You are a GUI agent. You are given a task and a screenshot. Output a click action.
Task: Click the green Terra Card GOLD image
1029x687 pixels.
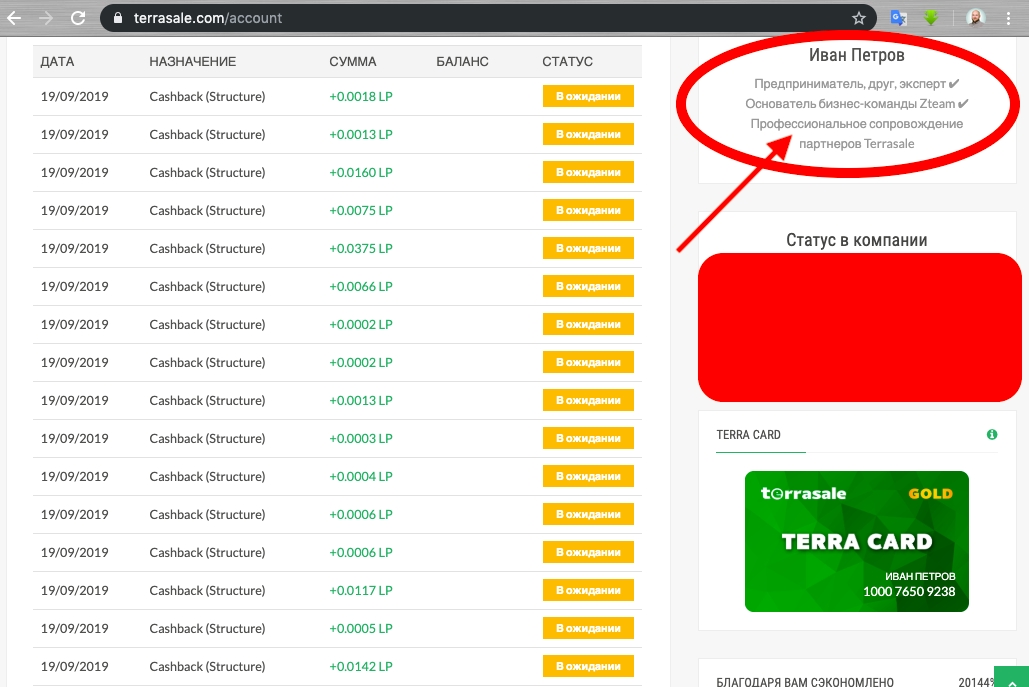click(x=856, y=541)
